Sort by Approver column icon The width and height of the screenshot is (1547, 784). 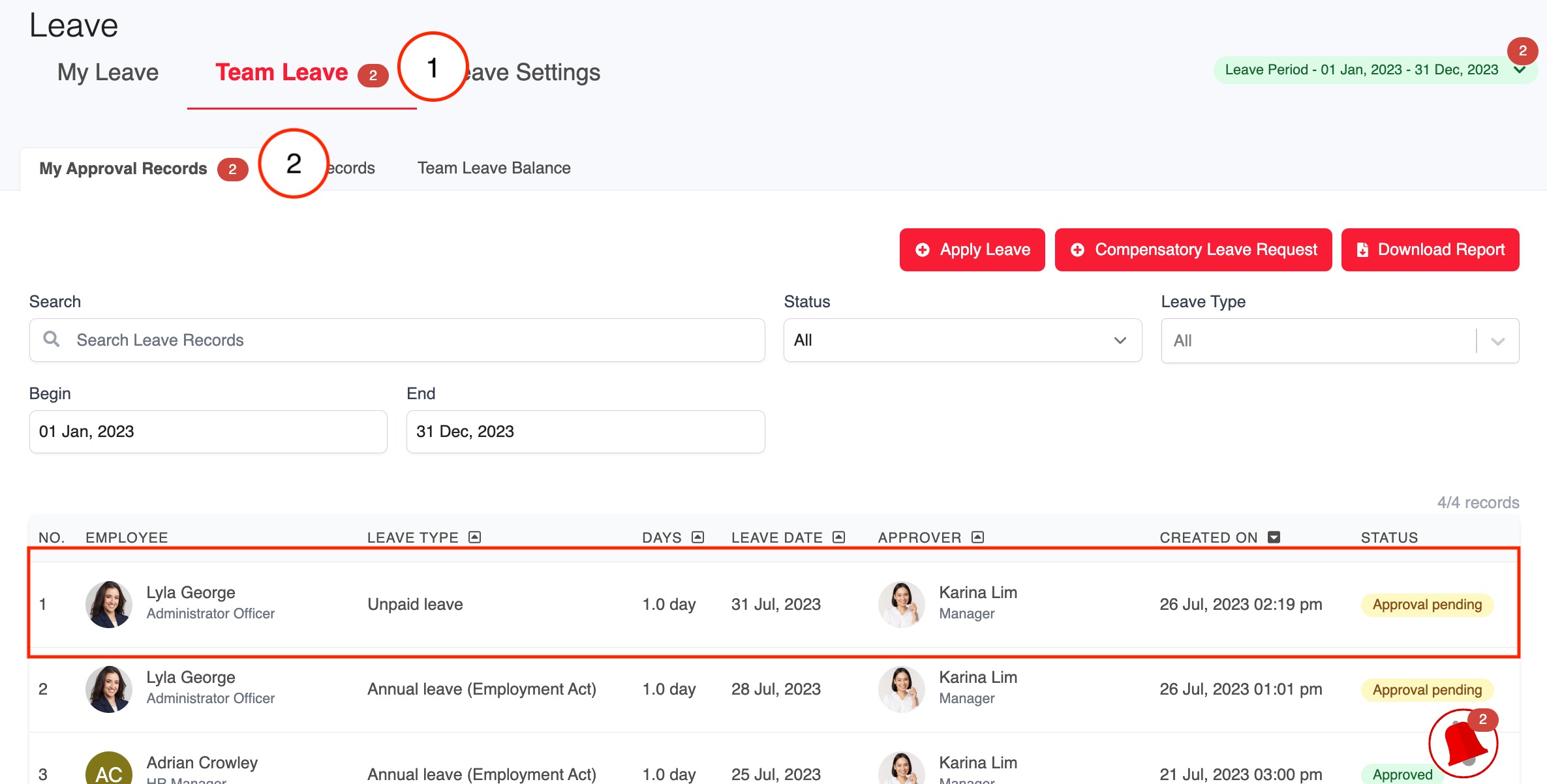(977, 537)
